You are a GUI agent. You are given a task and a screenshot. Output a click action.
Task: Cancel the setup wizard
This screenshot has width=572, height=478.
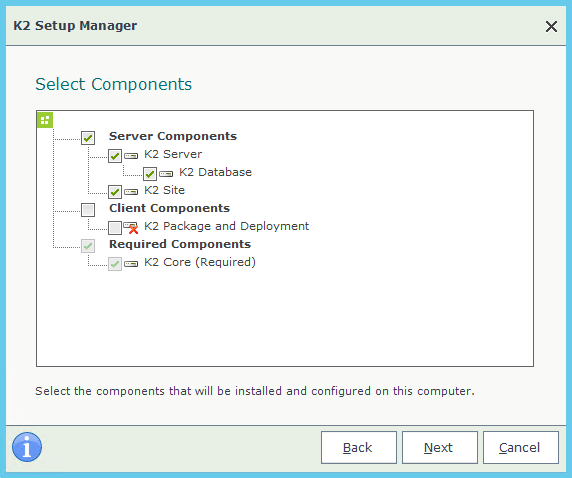pos(521,447)
